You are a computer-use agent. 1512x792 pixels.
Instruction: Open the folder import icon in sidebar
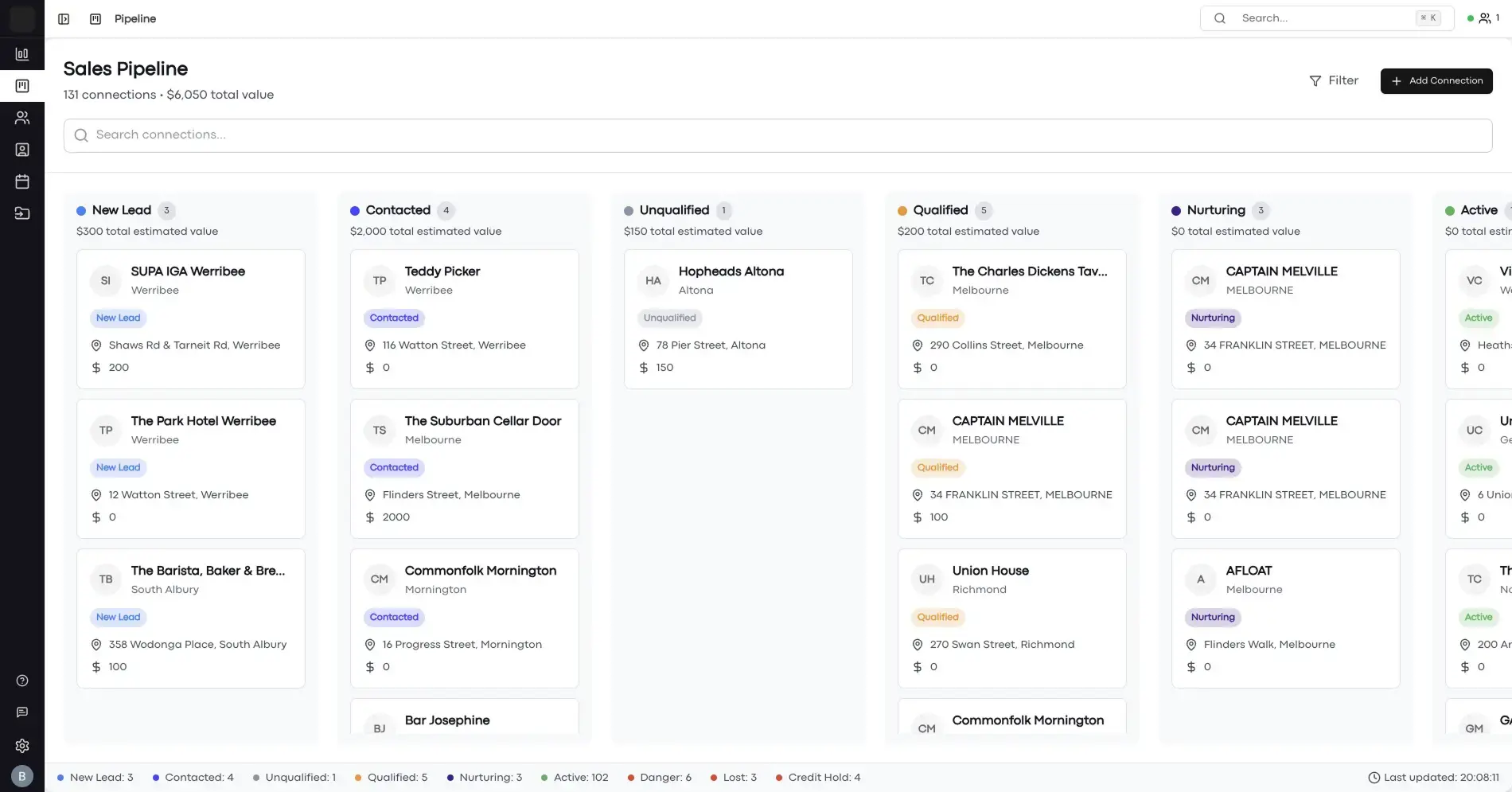22,213
